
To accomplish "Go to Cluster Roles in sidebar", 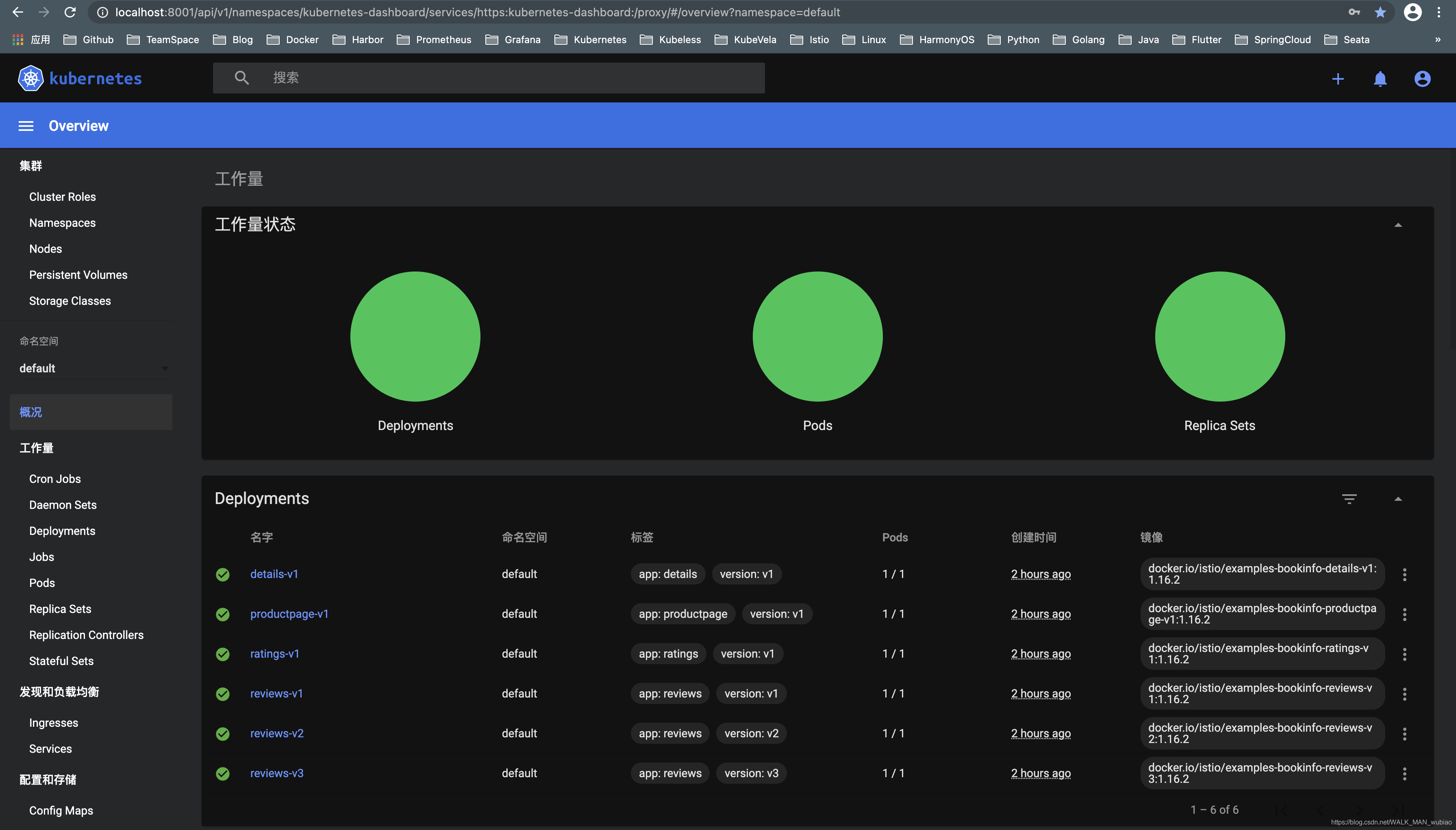I will click(62, 197).
